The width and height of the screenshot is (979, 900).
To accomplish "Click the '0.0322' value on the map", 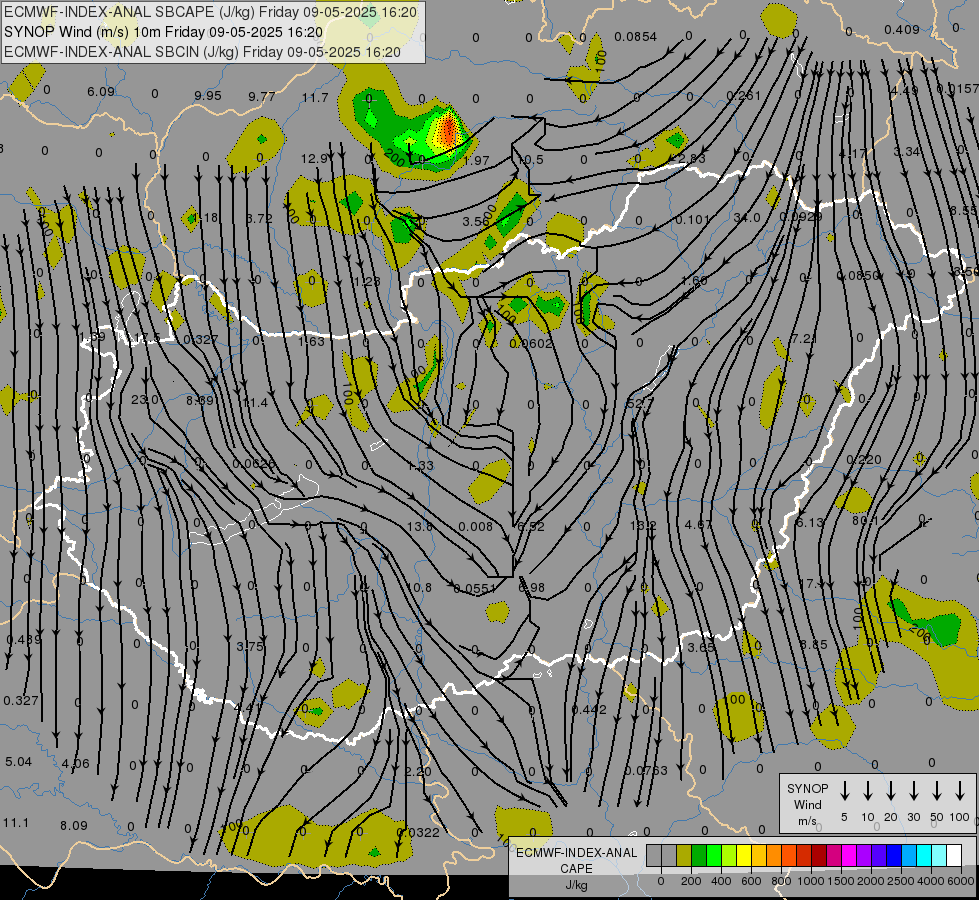I will click(418, 832).
